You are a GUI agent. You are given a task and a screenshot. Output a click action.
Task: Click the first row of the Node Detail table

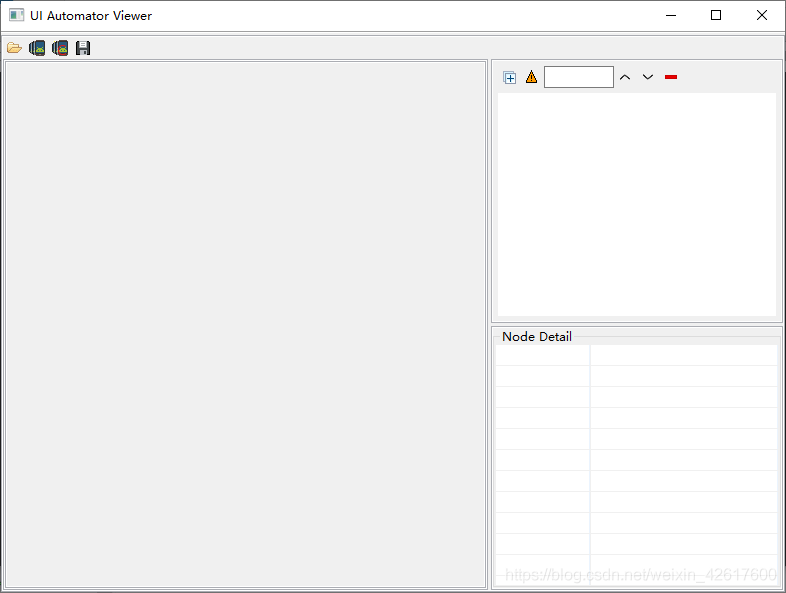coord(636,355)
